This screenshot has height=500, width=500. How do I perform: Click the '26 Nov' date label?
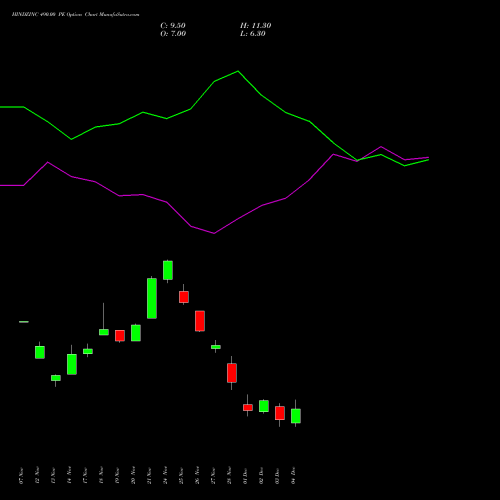197,475
